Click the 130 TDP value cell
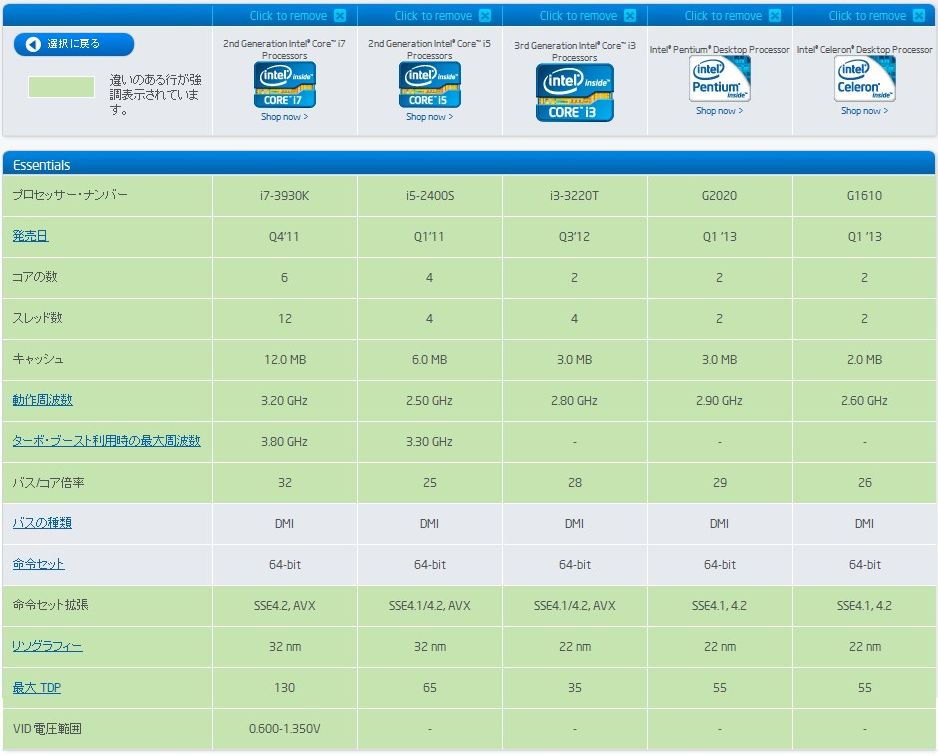The image size is (938, 756). (x=285, y=688)
